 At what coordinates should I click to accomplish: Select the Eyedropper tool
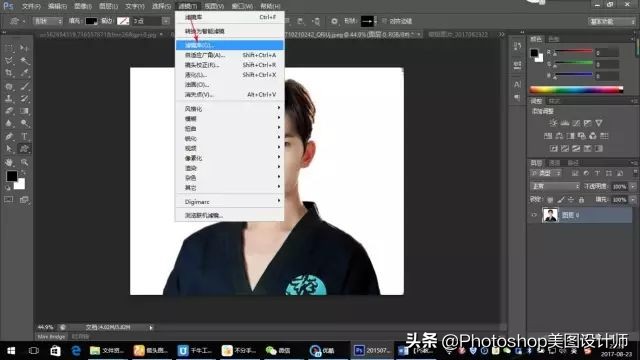tap(24, 73)
